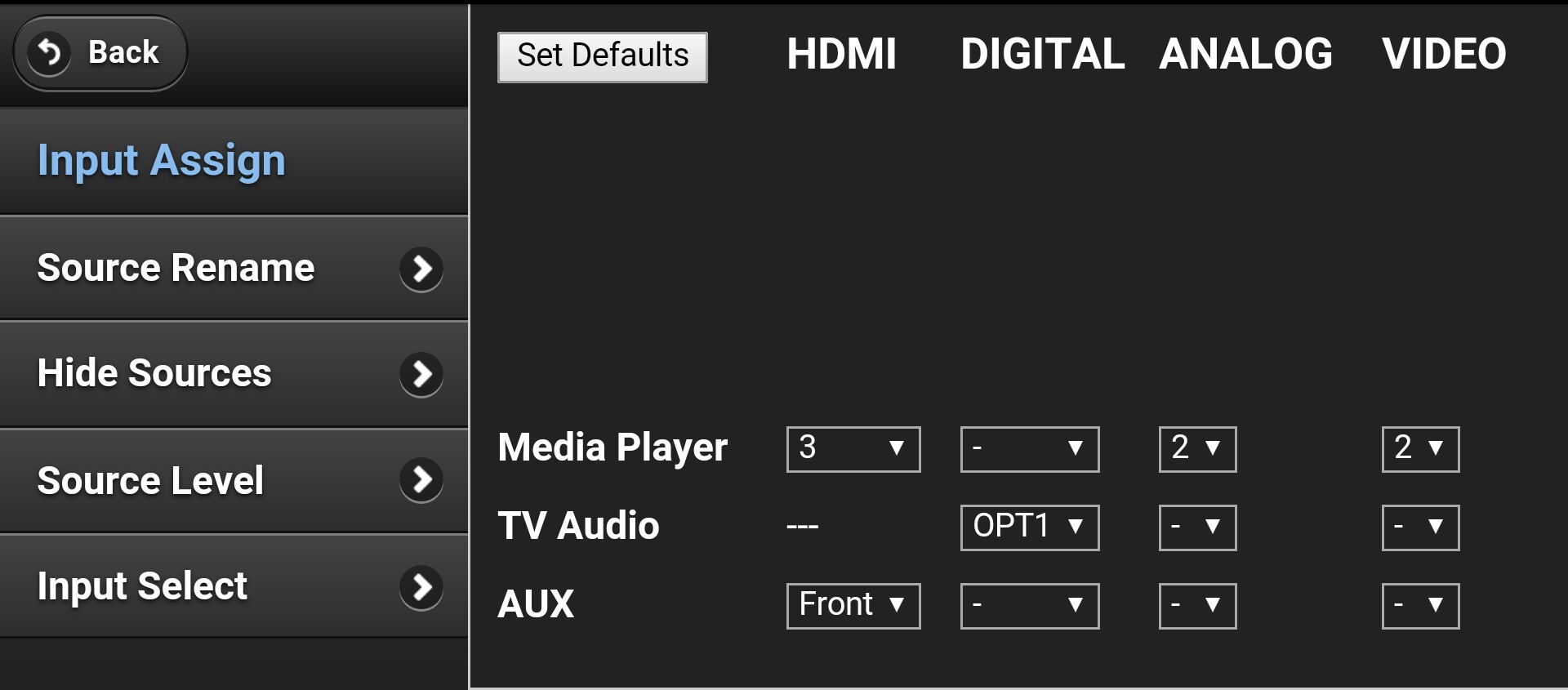Select the Input Assign menu item
This screenshot has height=690, width=1568.
coord(234,161)
